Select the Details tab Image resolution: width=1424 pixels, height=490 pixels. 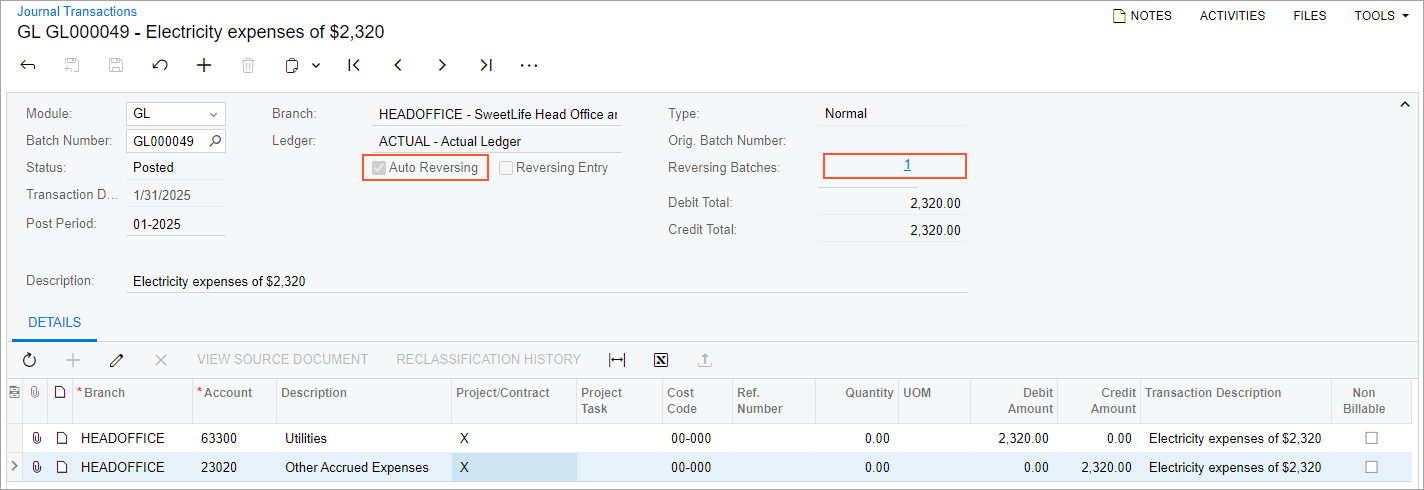(55, 323)
